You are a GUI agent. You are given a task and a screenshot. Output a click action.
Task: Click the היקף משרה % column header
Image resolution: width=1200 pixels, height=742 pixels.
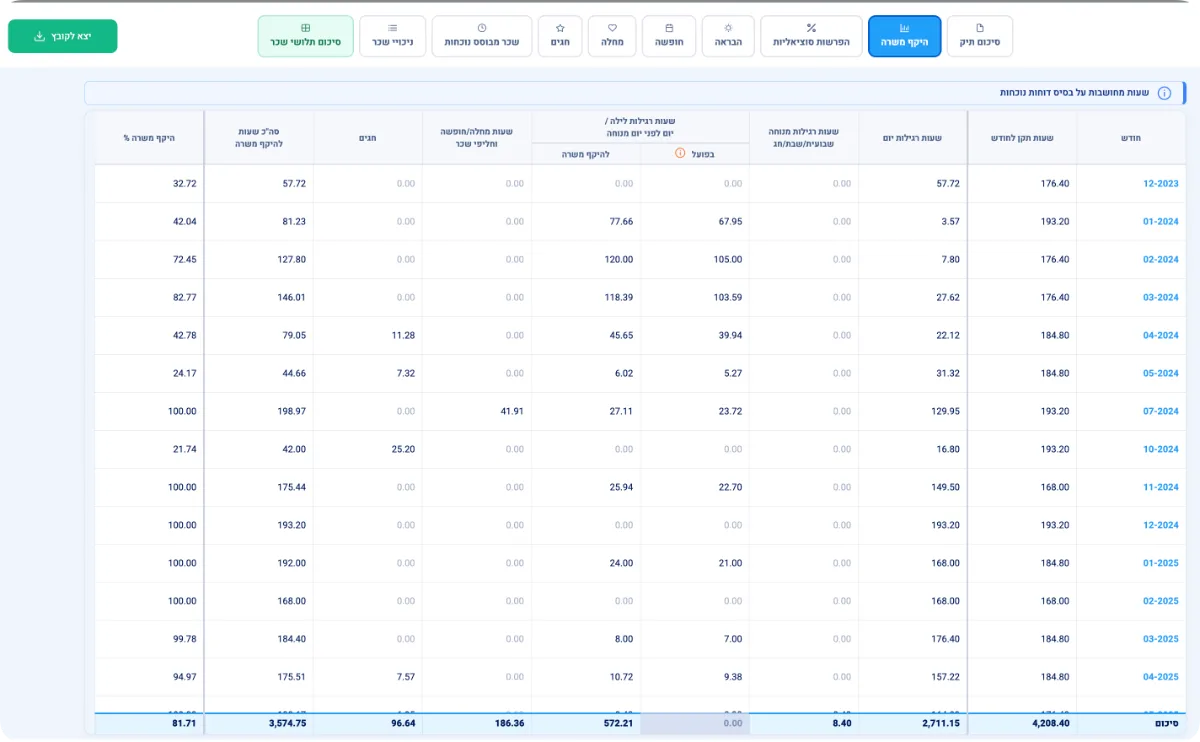coord(149,138)
